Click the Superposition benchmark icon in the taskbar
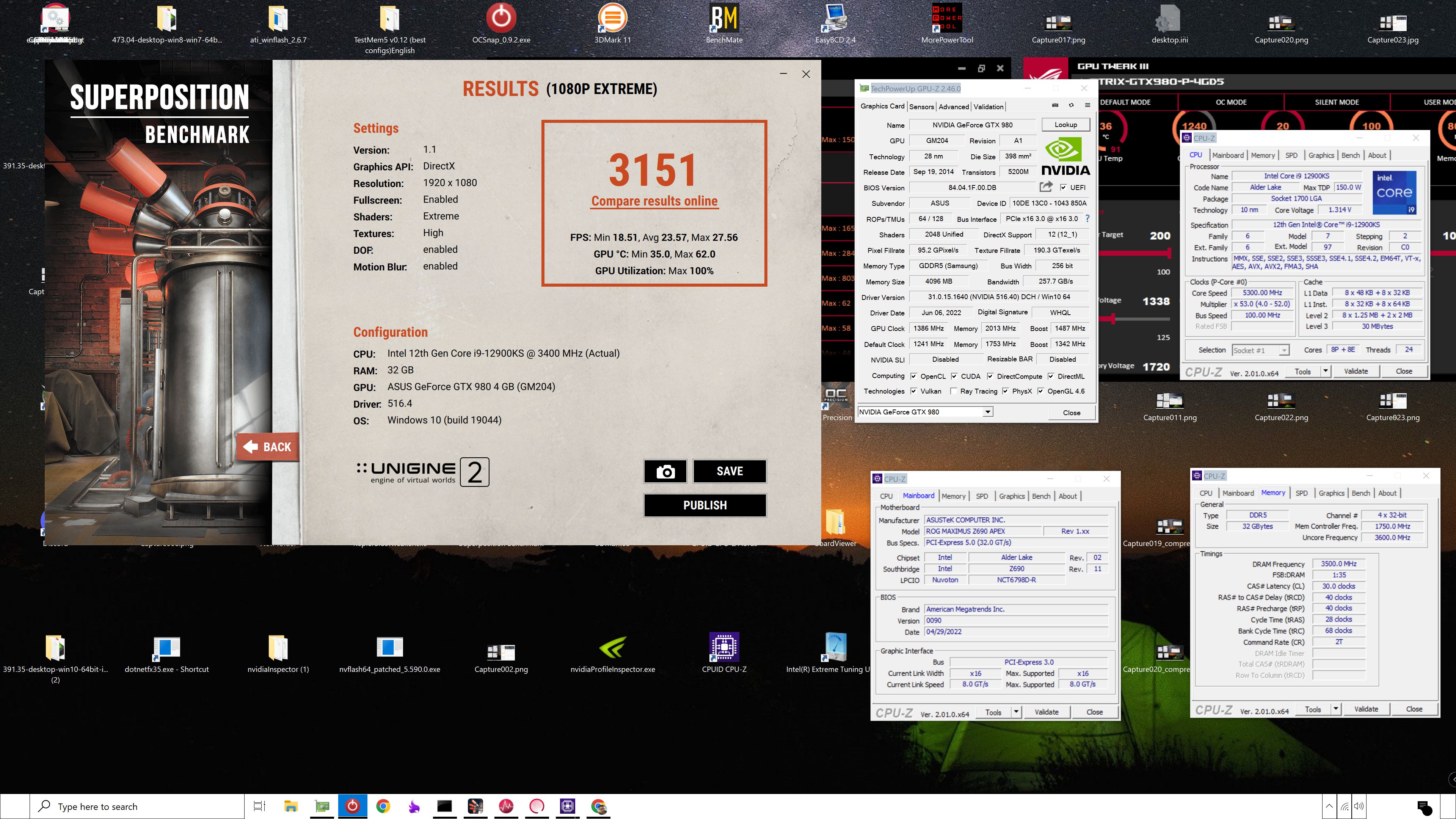This screenshot has height=819, width=1456. (x=475, y=806)
